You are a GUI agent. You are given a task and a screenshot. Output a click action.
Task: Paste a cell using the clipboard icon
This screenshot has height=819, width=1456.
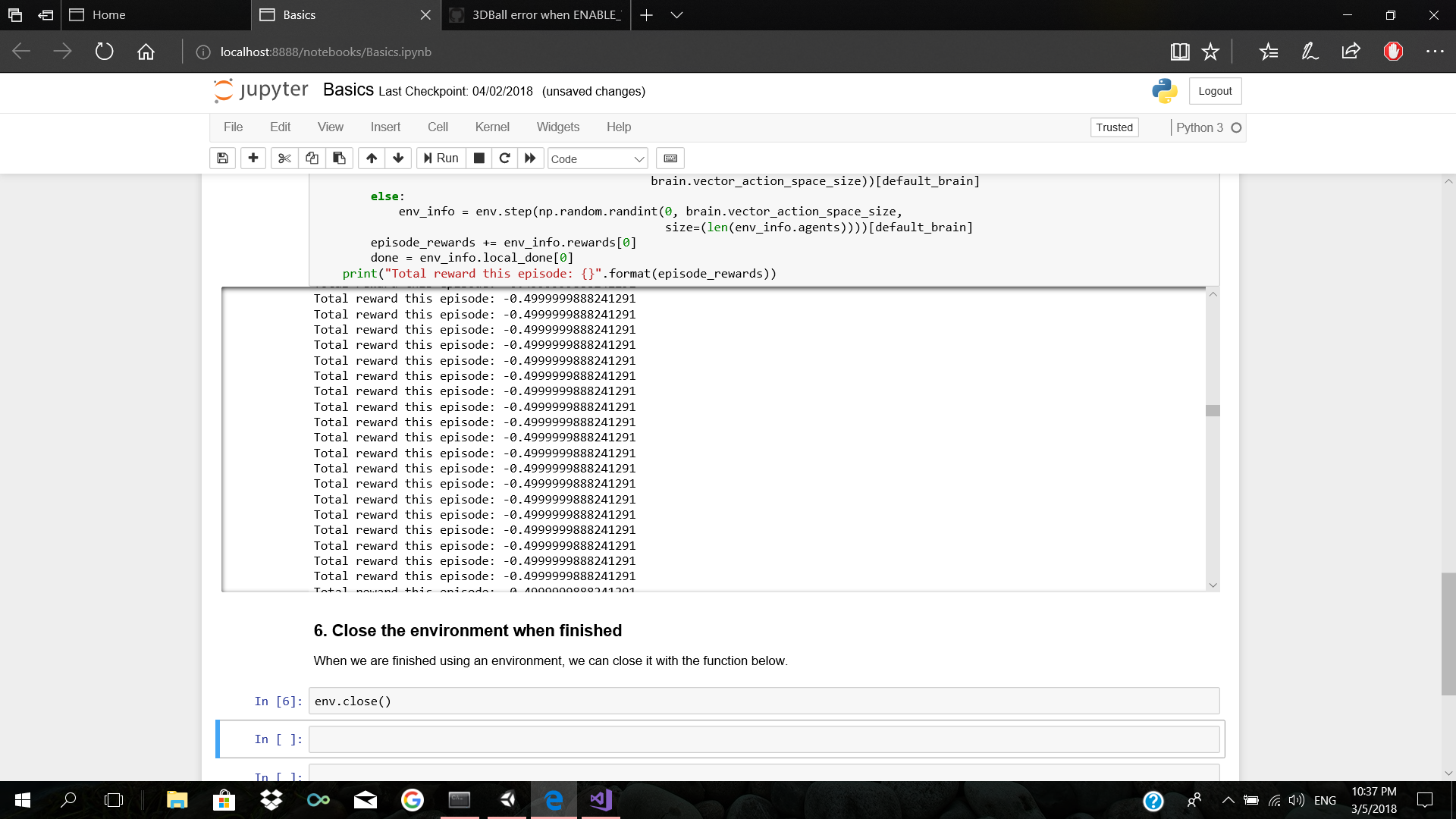point(339,158)
